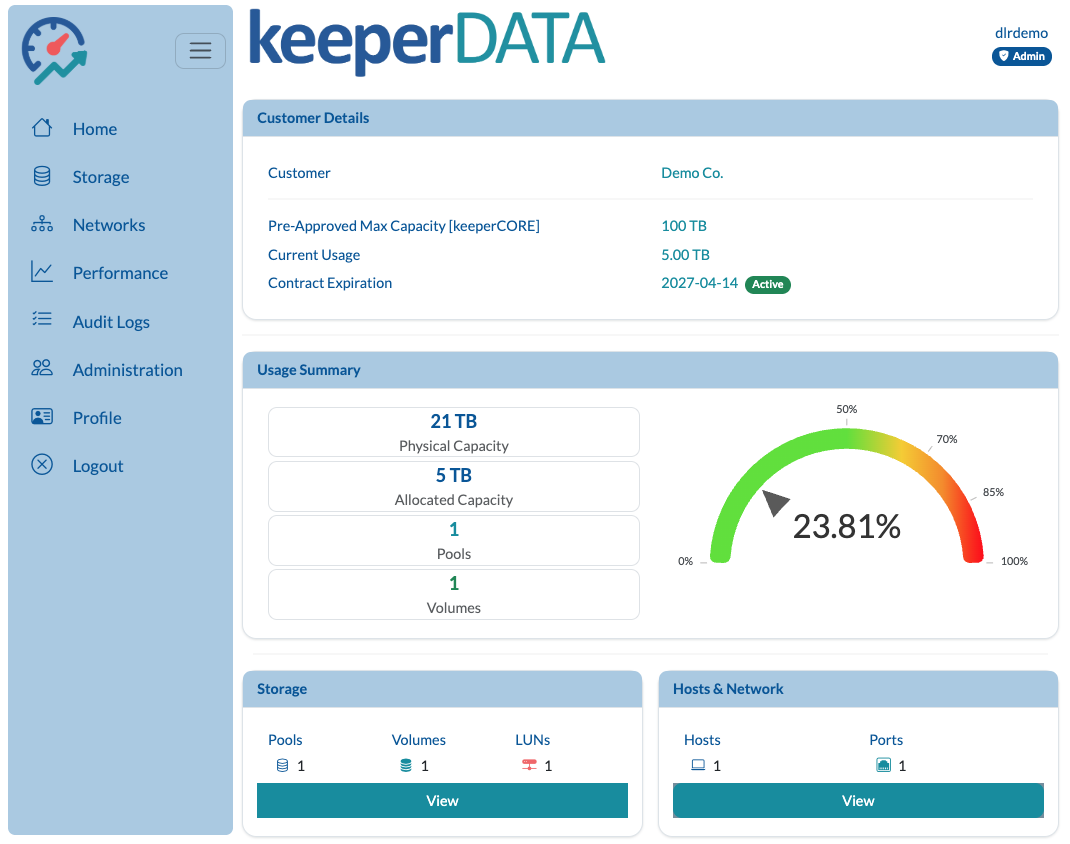This screenshot has height=844, width=1070.
Task: Select the 5.00 TB current usage value
Action: coord(685,255)
